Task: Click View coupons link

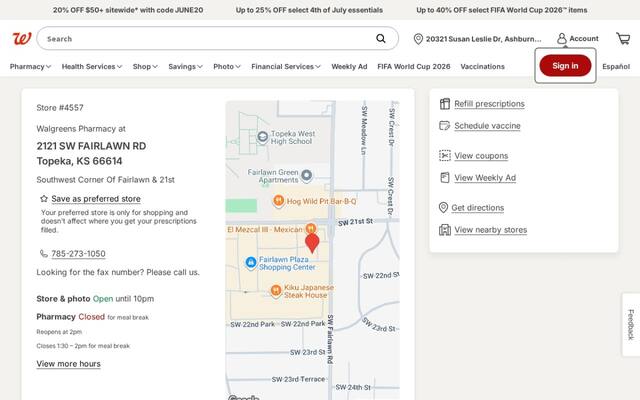Action: [x=481, y=156]
